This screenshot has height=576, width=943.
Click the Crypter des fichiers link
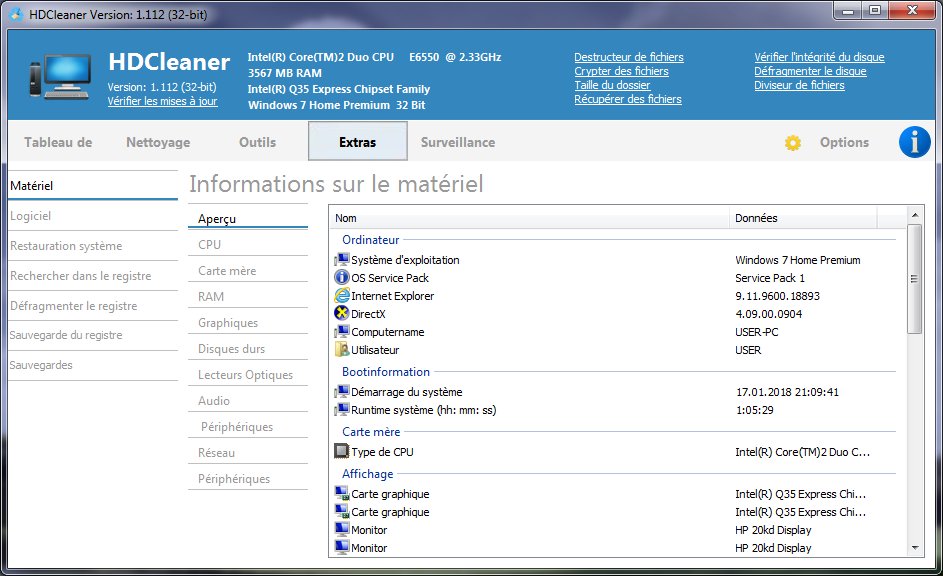pos(621,71)
